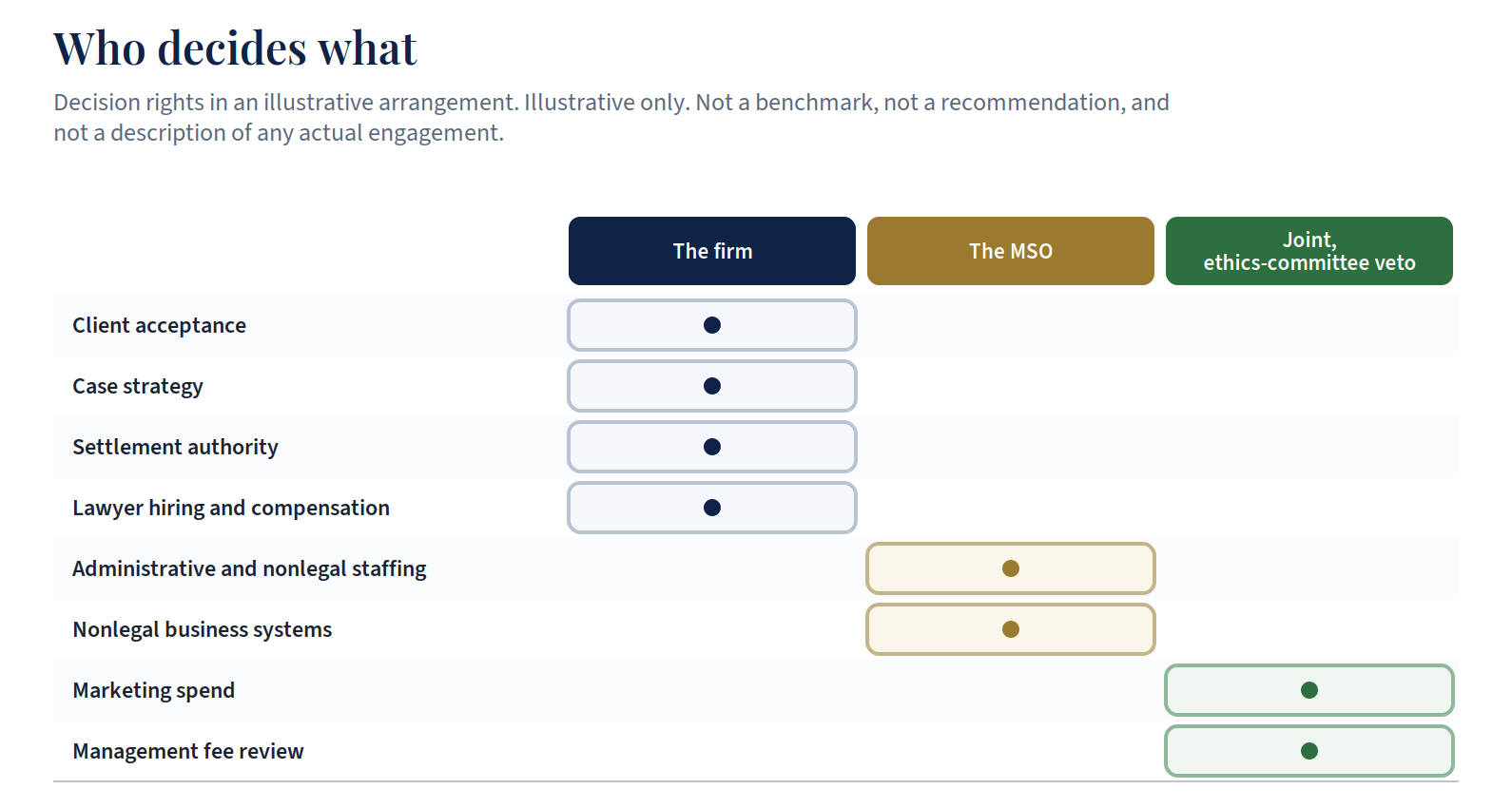The height and width of the screenshot is (808, 1512).
Task: Select the Settlement authority dot under The firm
Action: [x=712, y=447]
